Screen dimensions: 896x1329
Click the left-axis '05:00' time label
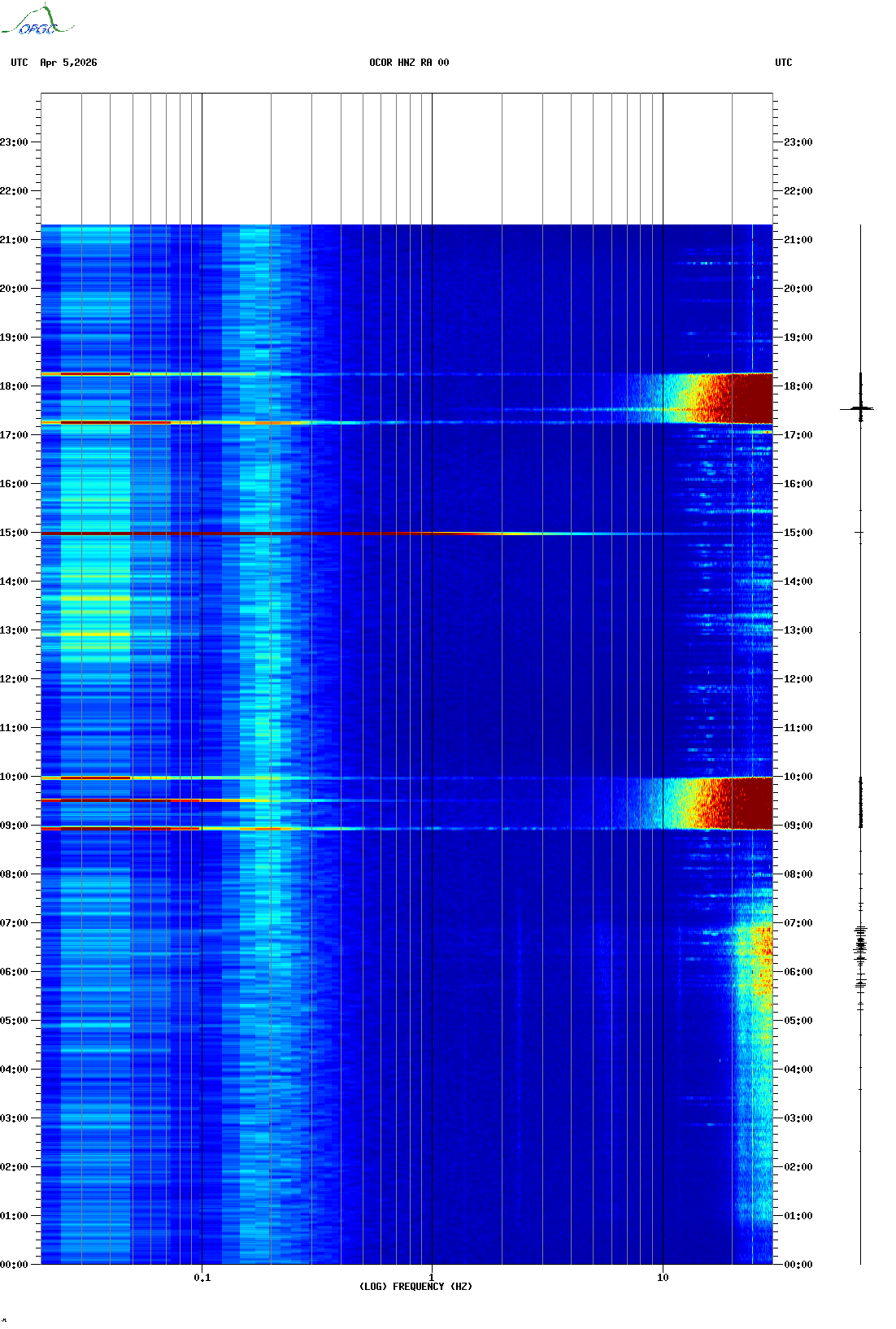click(x=14, y=1021)
